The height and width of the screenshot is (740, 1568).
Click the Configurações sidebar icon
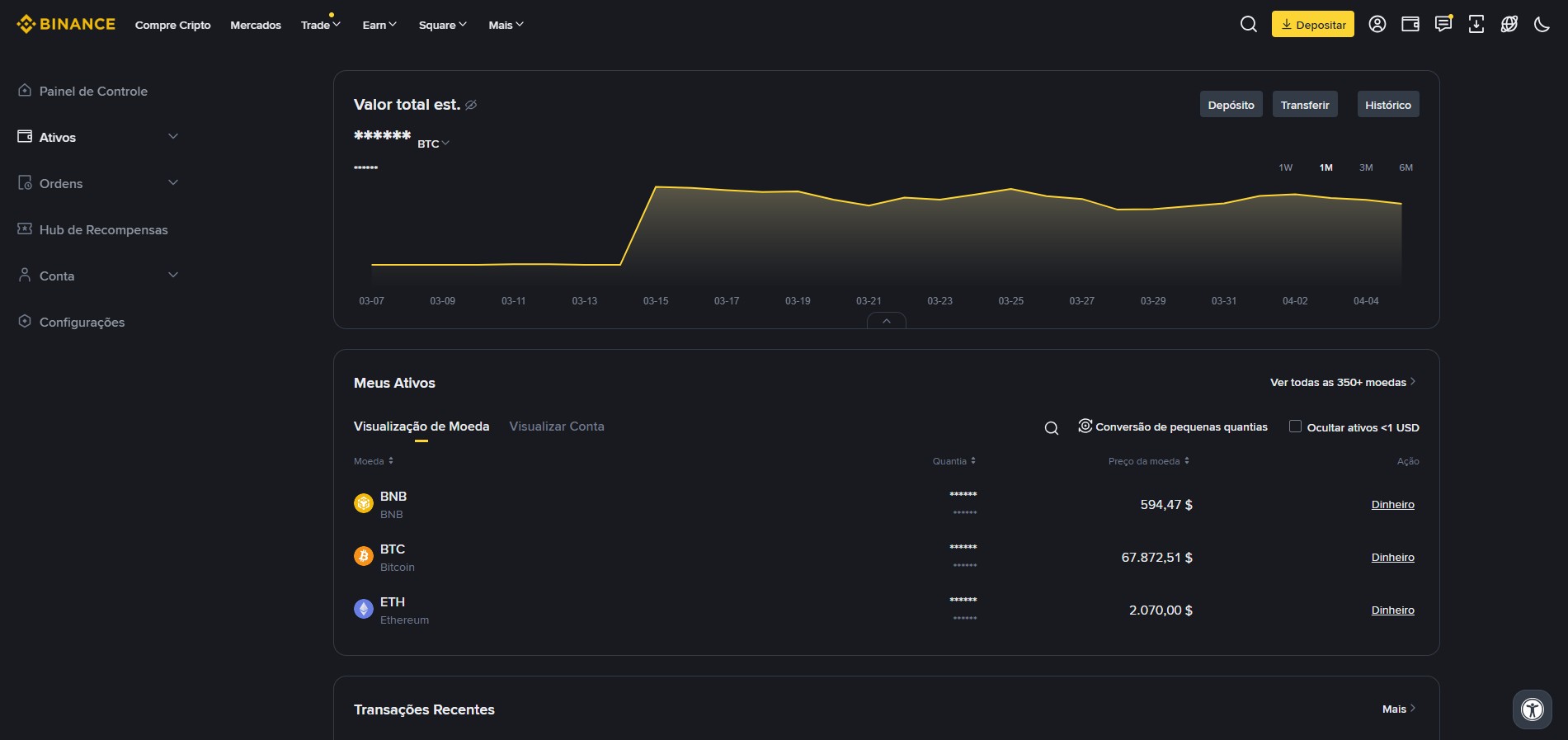[25, 321]
